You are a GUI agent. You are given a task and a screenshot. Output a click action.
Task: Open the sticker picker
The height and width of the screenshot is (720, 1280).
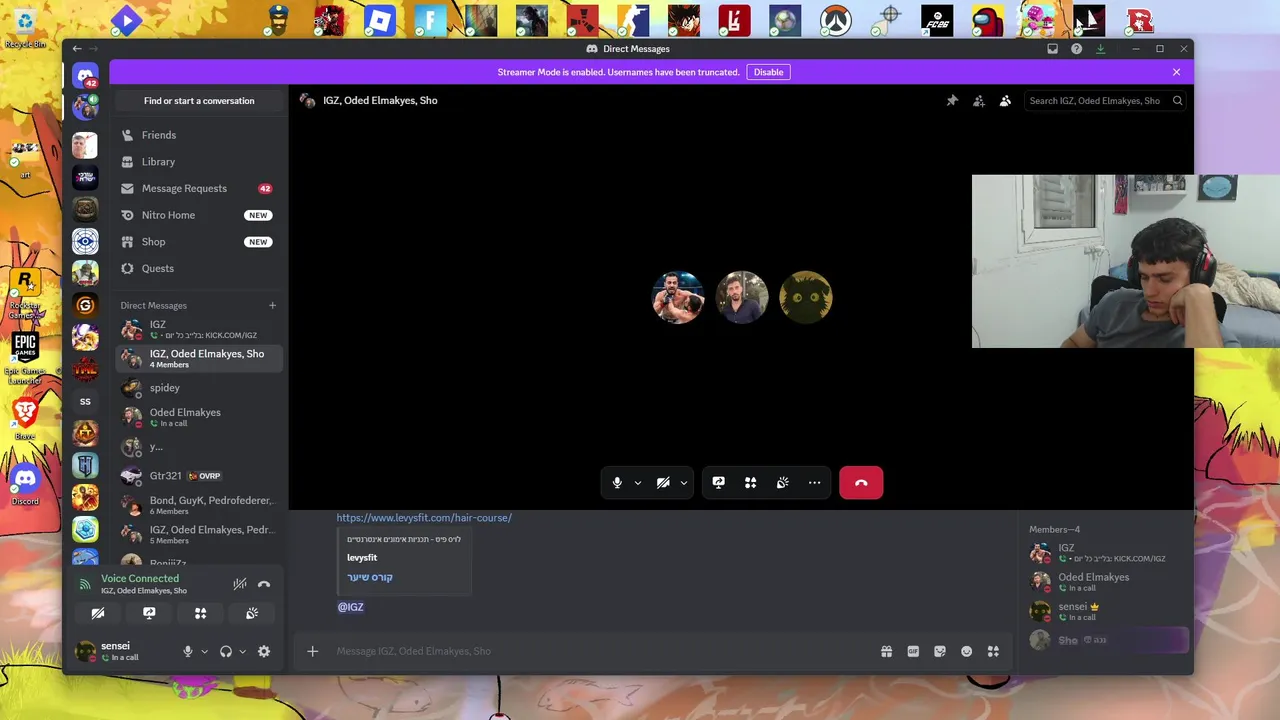coord(940,651)
